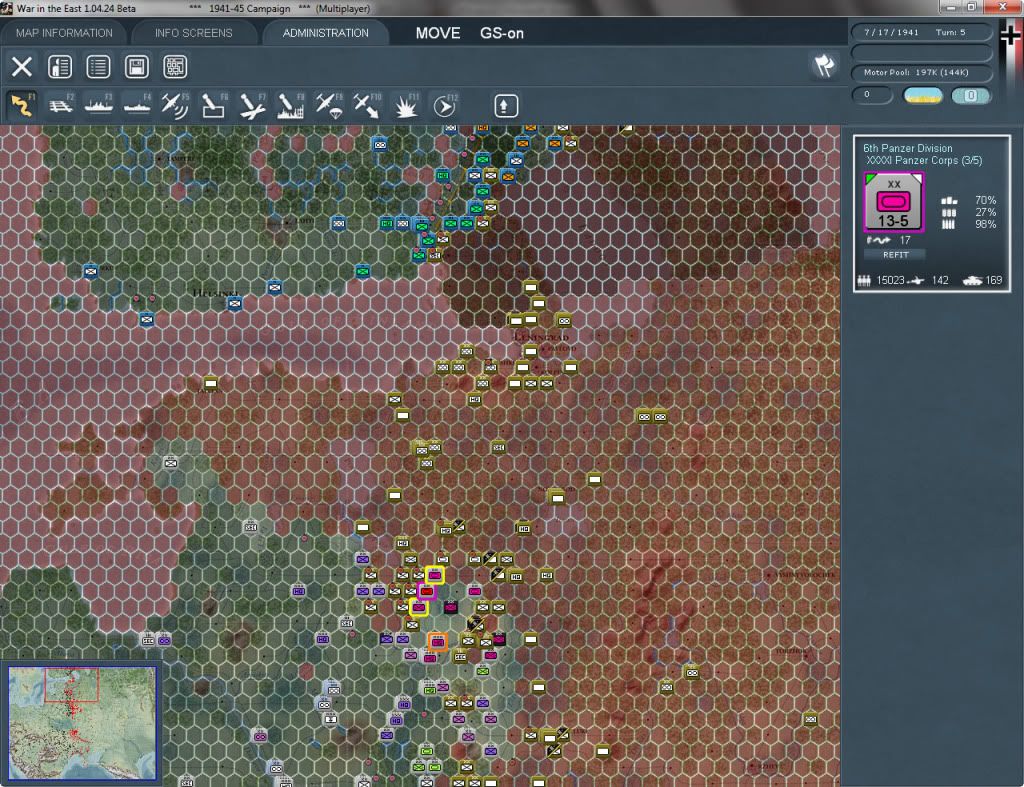Click the 142 guns count
Screen dimensions: 1024x787
[940, 280]
